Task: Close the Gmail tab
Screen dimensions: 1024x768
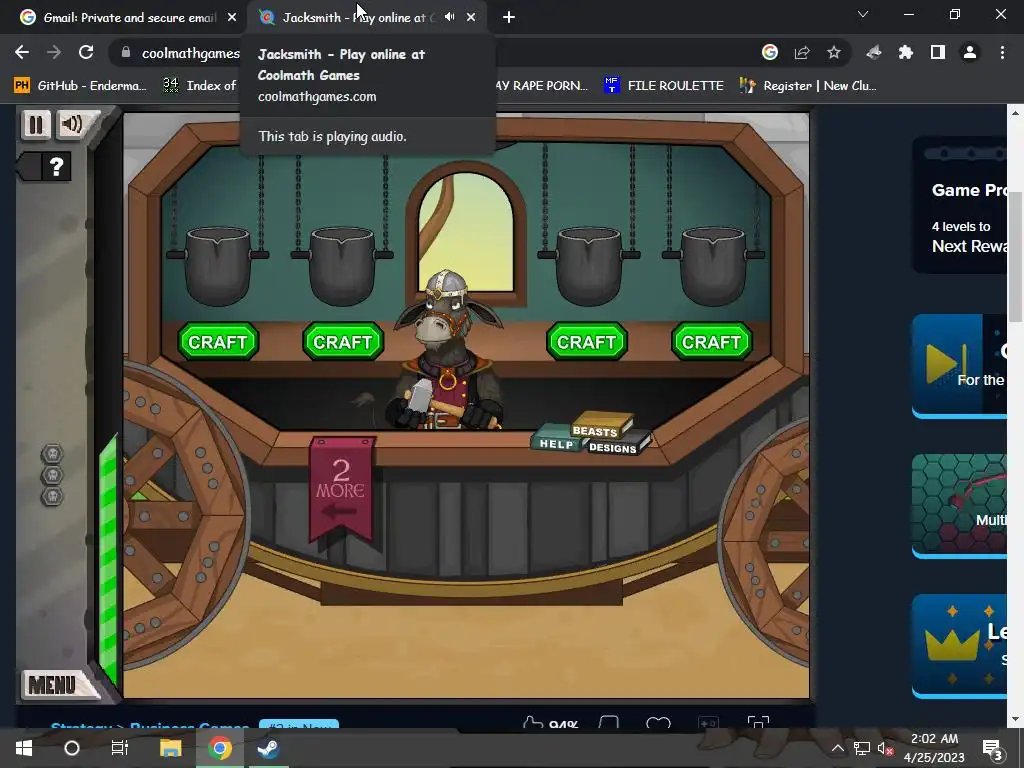Action: point(232,18)
